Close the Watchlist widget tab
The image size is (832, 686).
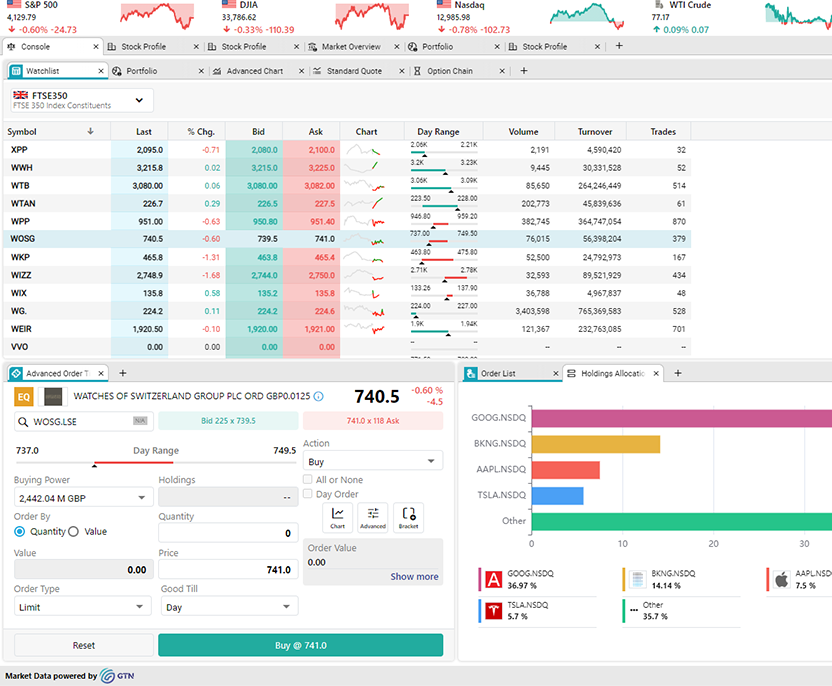(x=101, y=71)
